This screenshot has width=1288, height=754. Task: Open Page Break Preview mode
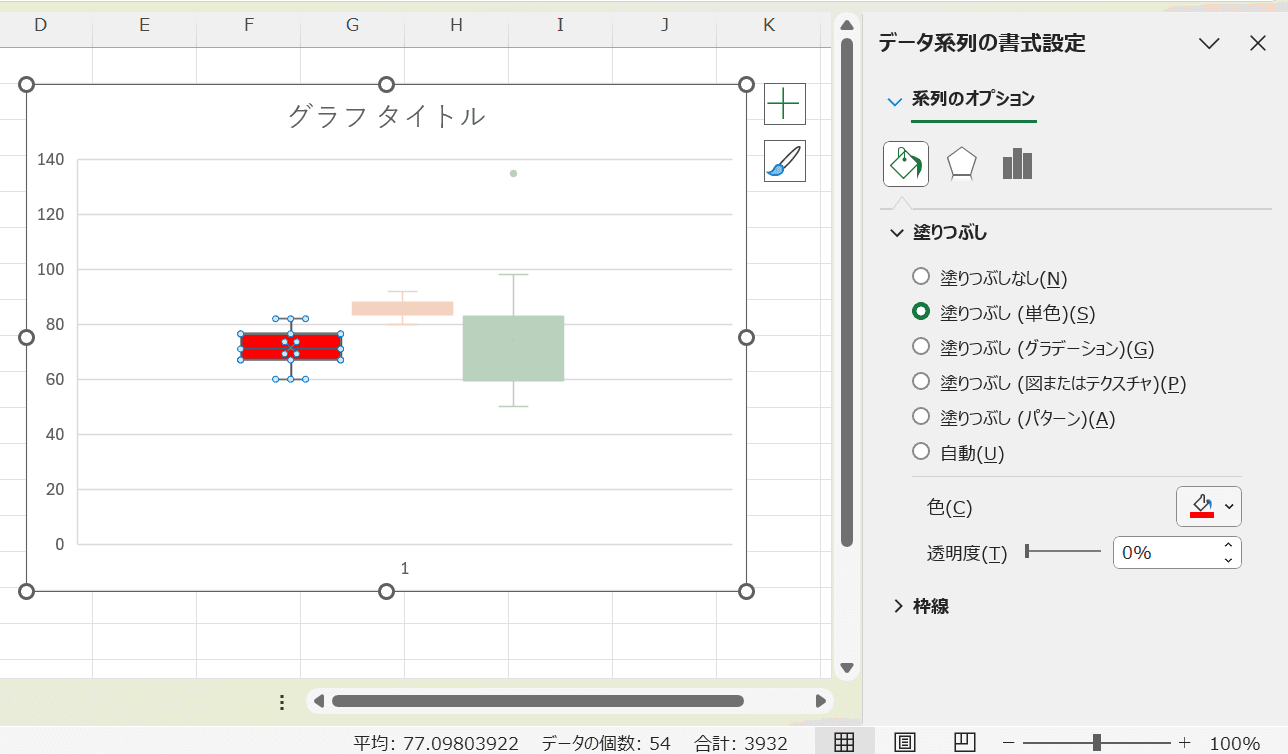(963, 742)
